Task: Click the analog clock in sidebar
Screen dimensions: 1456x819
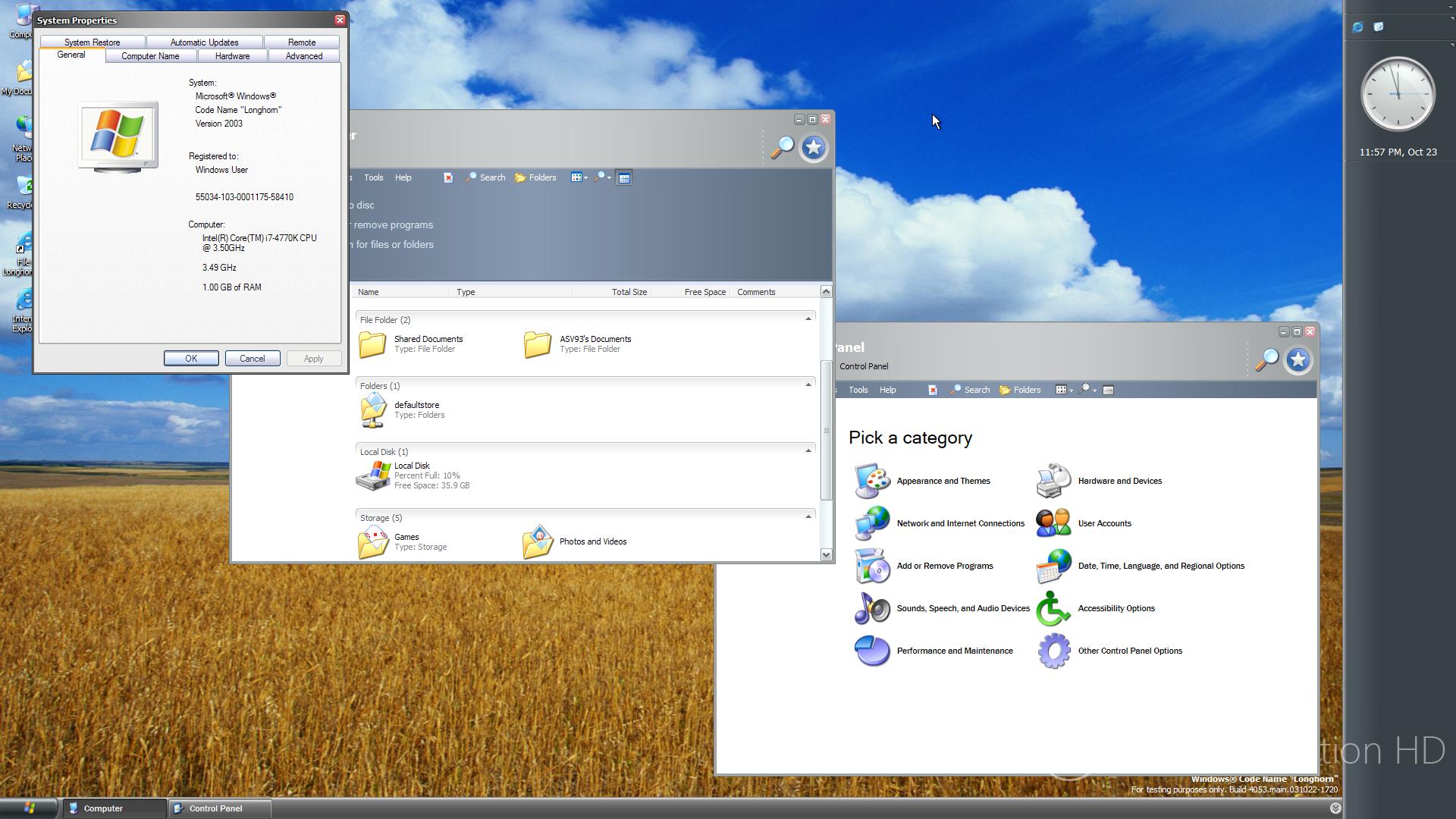Action: (x=1398, y=94)
